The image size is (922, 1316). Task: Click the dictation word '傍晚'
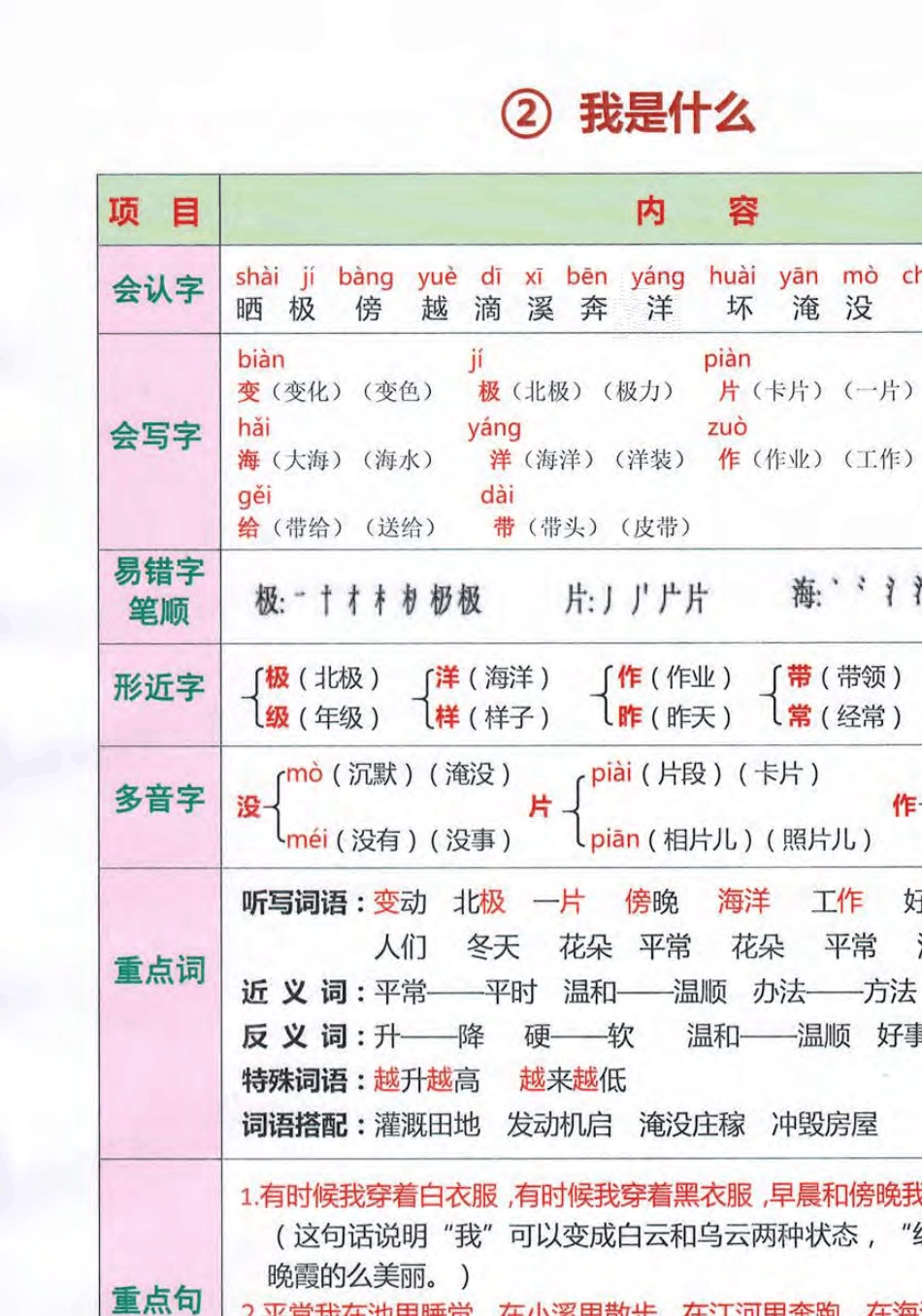[x=651, y=903]
